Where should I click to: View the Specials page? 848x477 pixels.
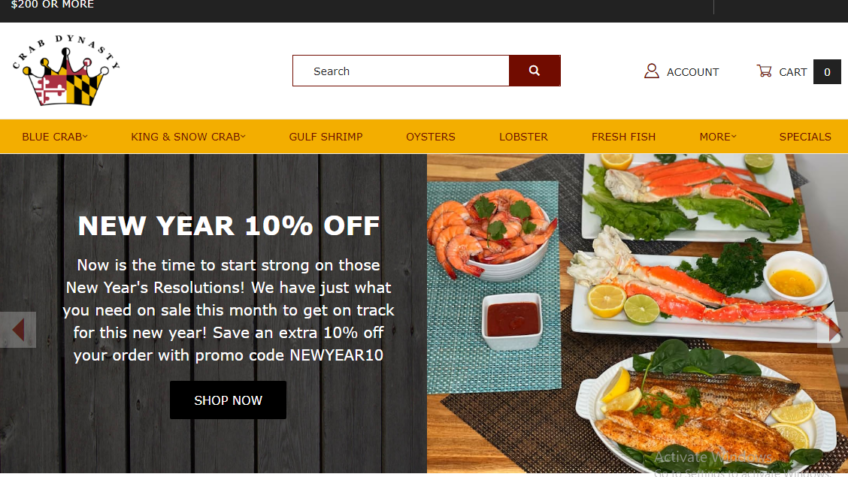(x=805, y=137)
